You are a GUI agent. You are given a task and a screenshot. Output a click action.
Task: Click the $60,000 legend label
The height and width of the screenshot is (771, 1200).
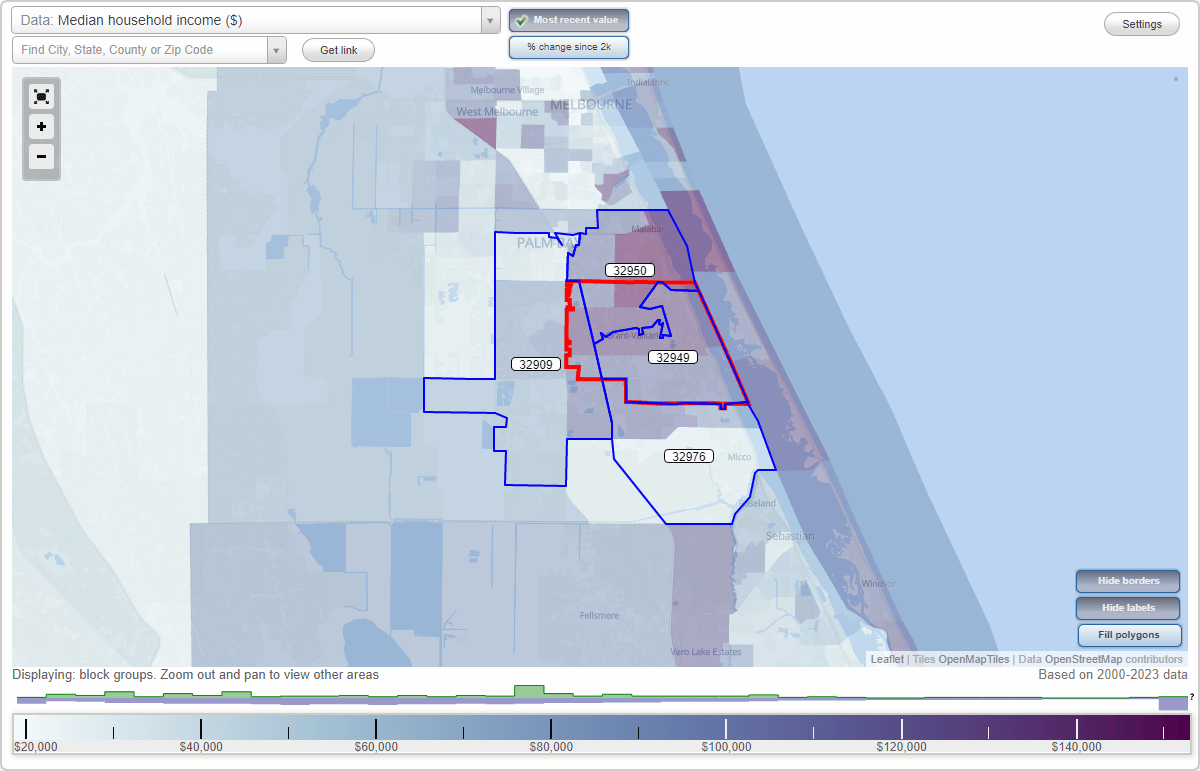point(376,747)
